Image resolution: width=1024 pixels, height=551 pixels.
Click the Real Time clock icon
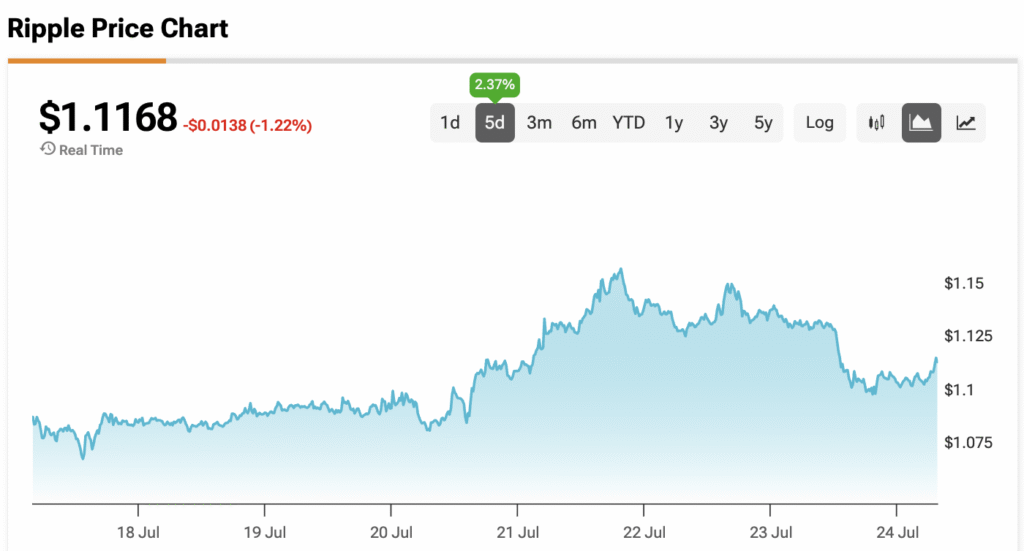pos(47,149)
